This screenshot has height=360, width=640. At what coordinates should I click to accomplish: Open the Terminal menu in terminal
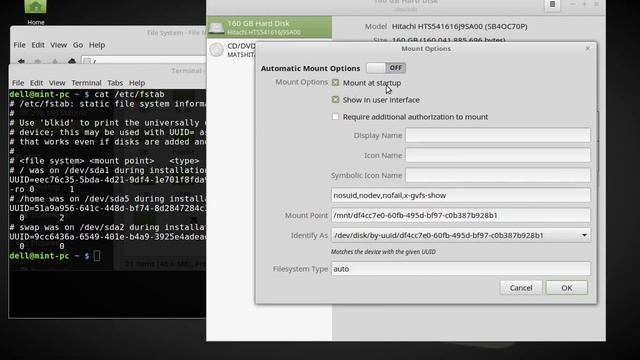pyautogui.click(x=86, y=83)
